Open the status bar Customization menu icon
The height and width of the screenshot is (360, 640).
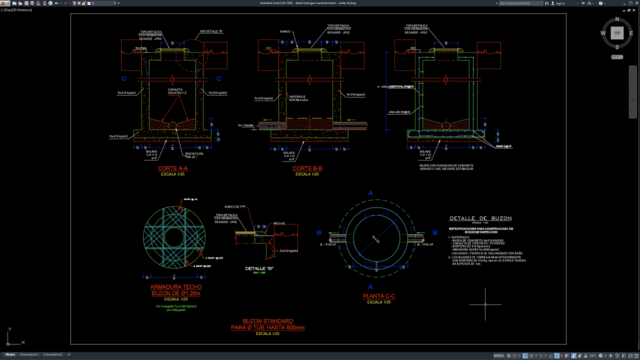(636, 356)
